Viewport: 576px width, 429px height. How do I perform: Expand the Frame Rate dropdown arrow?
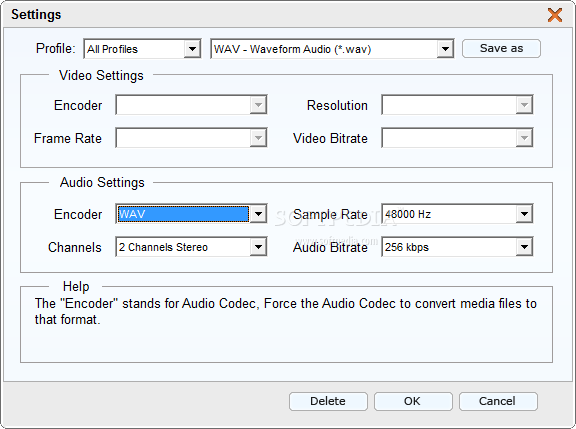pos(258,138)
